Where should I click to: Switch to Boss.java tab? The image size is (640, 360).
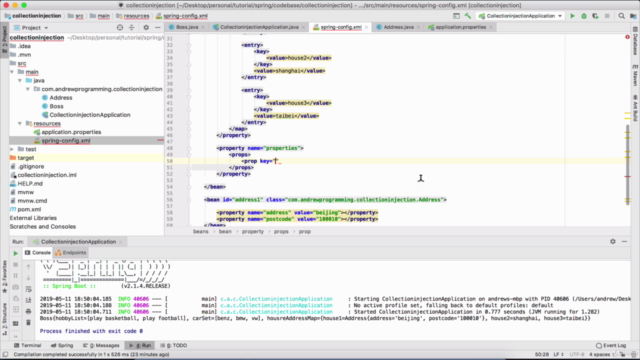click(186, 27)
